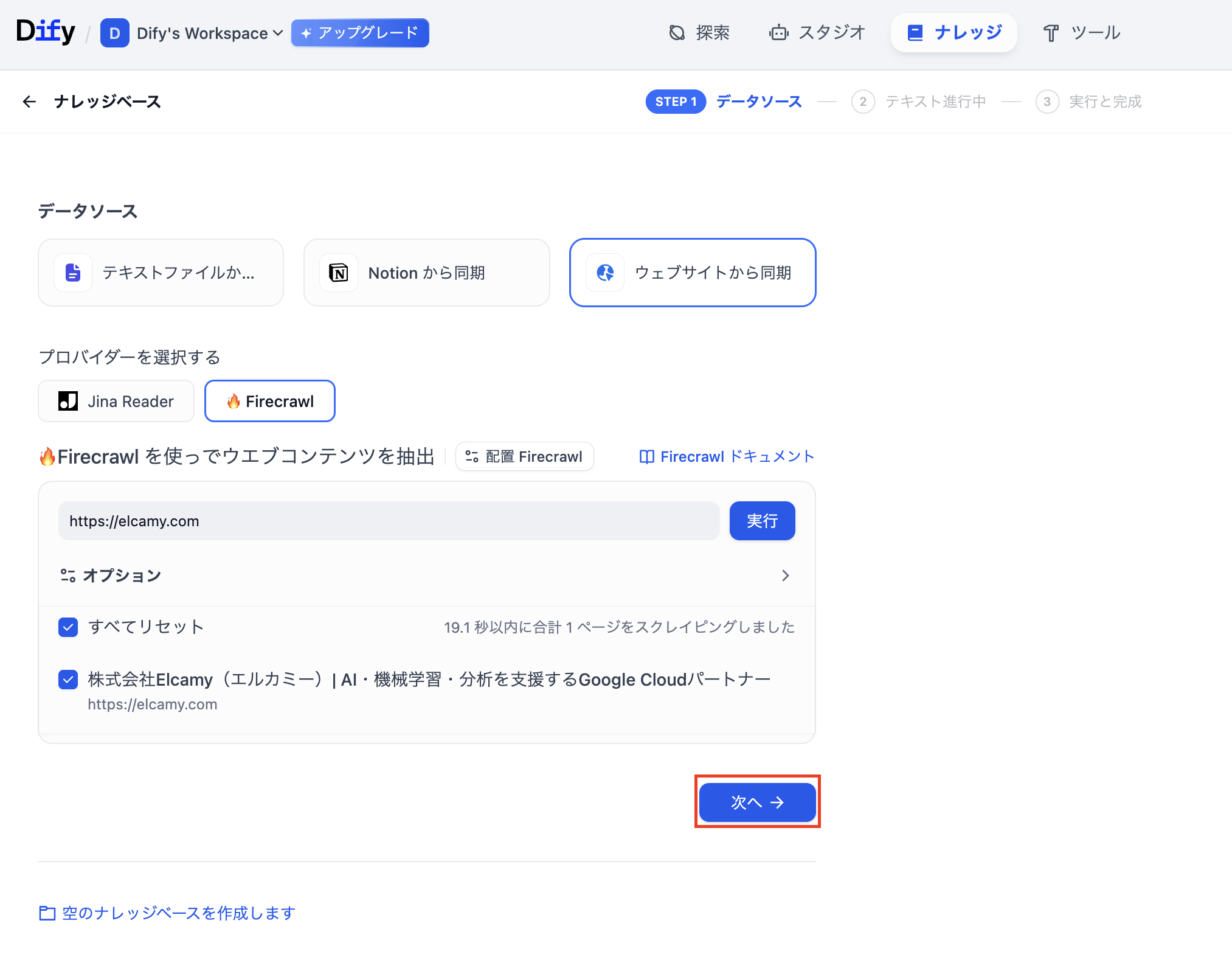Switch to the スタジオ tab
Viewport: 1232px width, 971px height.
point(817,33)
